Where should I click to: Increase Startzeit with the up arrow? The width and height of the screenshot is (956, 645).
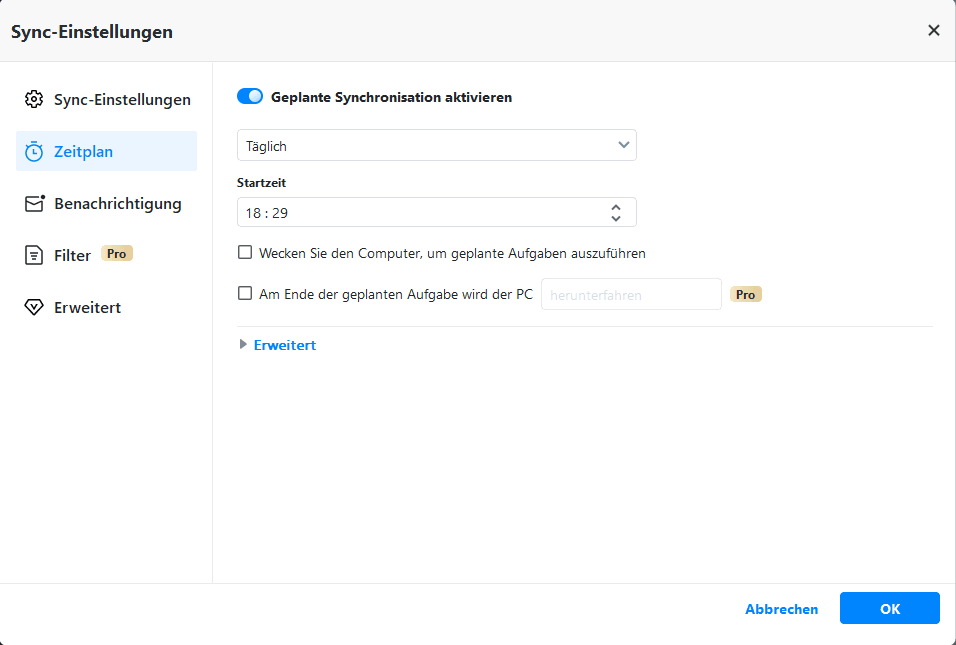[616, 207]
